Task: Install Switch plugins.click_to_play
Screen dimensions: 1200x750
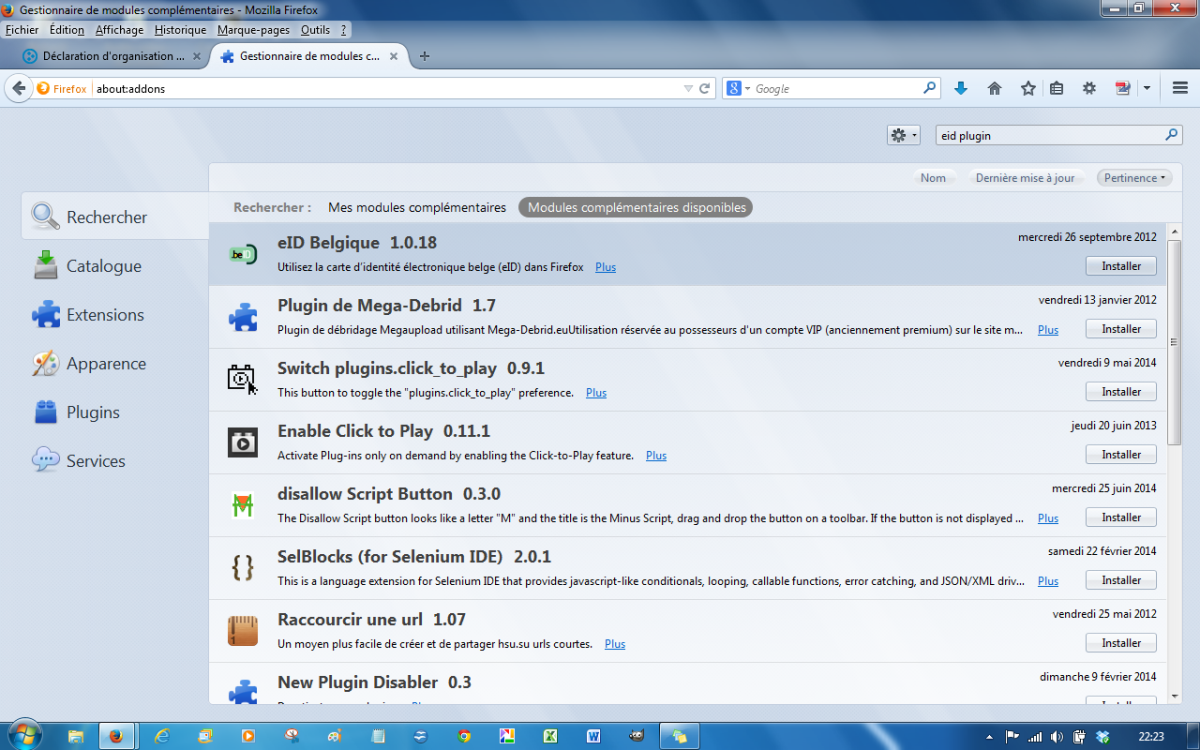Action: coord(1121,392)
